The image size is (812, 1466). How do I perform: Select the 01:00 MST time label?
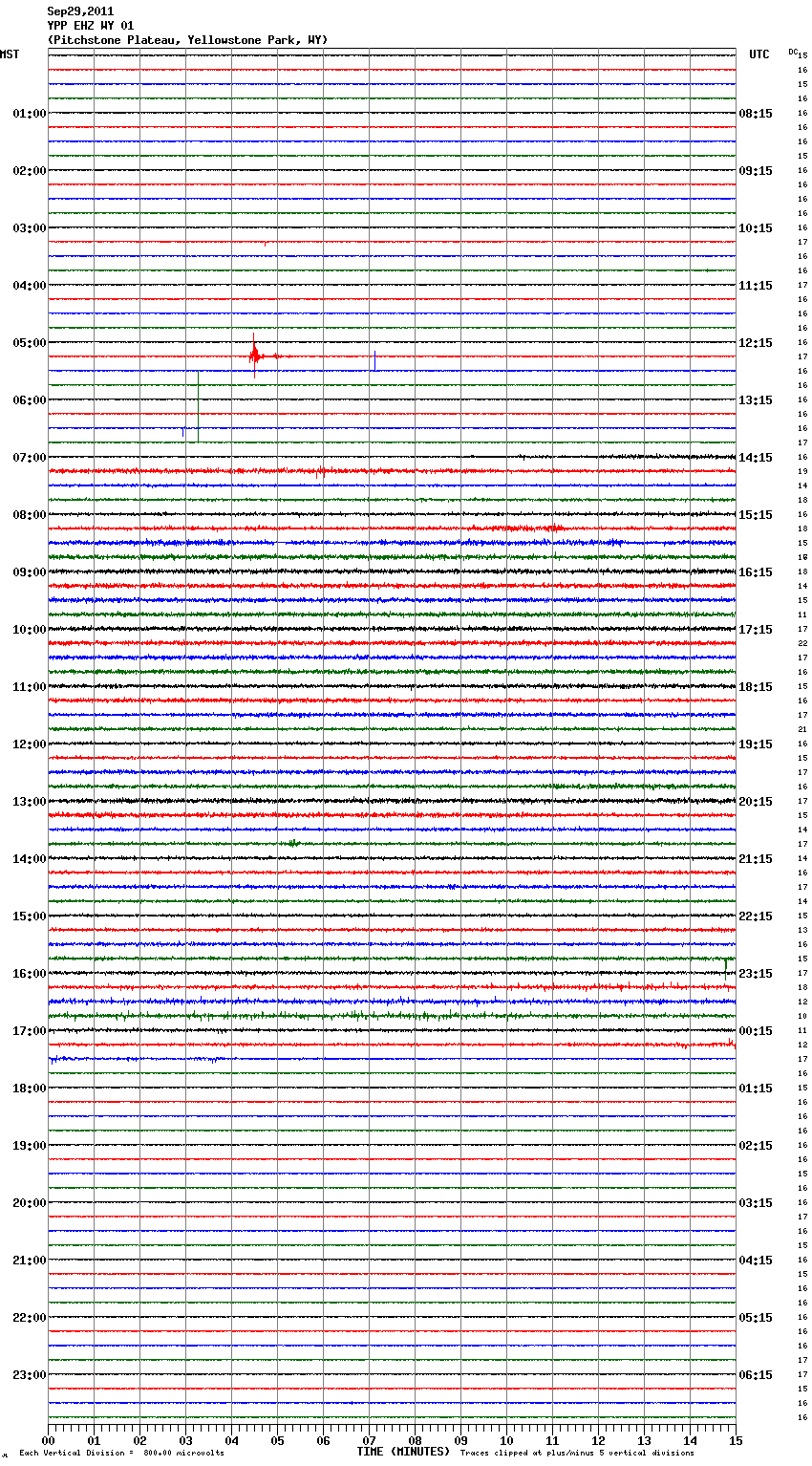coord(30,114)
